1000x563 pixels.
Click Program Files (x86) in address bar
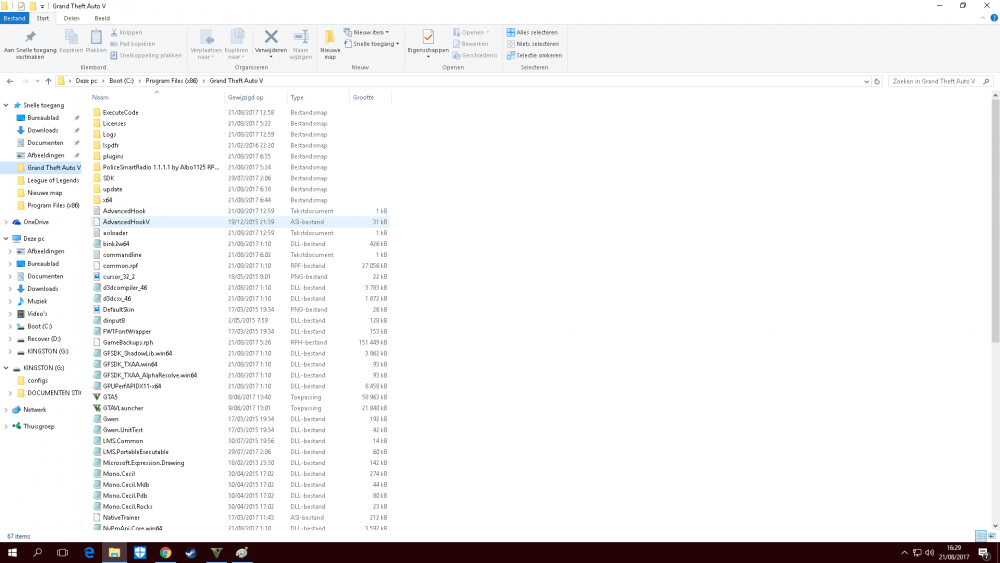click(x=172, y=81)
